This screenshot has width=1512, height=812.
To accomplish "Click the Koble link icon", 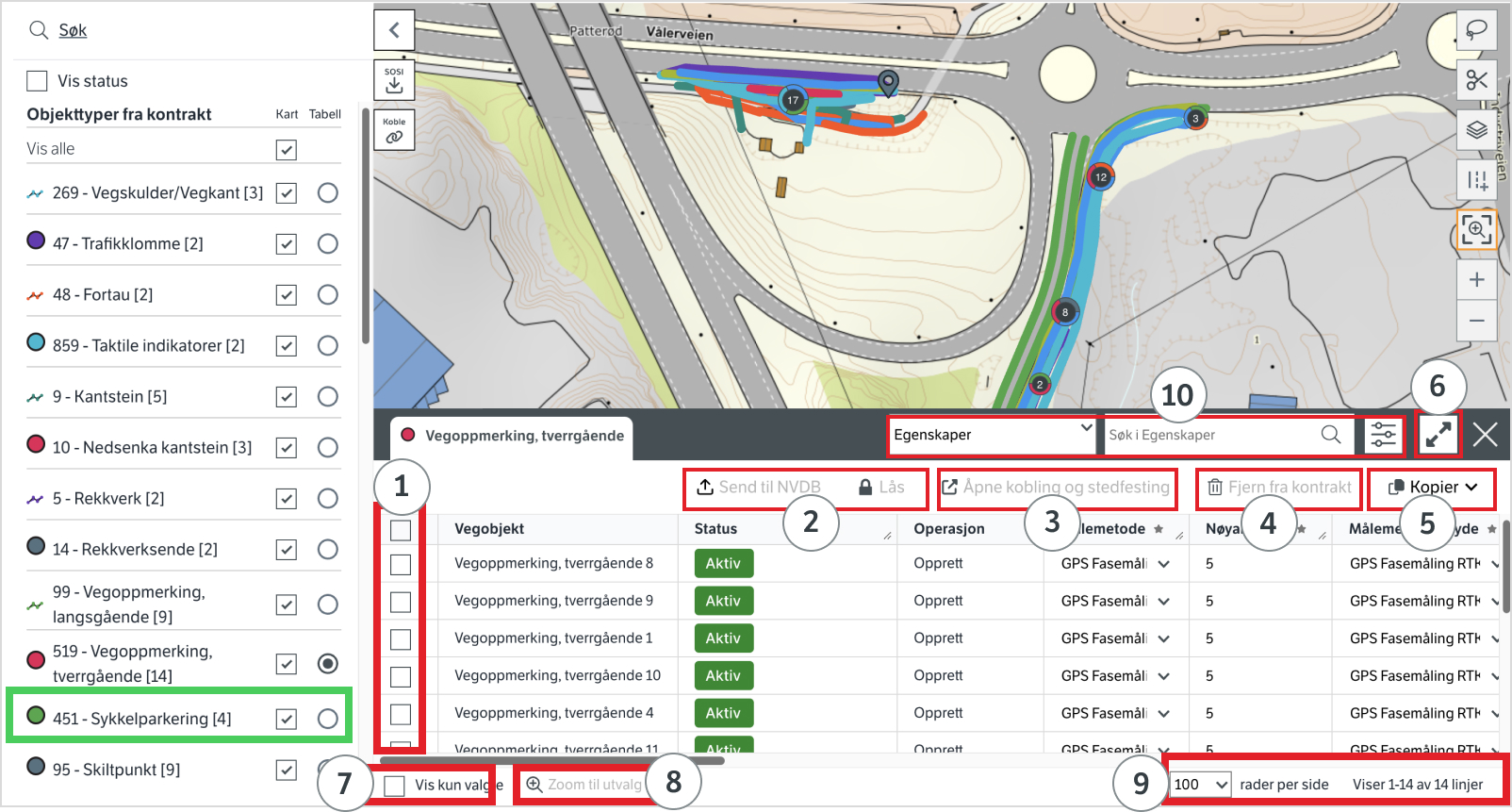I will (394, 131).
